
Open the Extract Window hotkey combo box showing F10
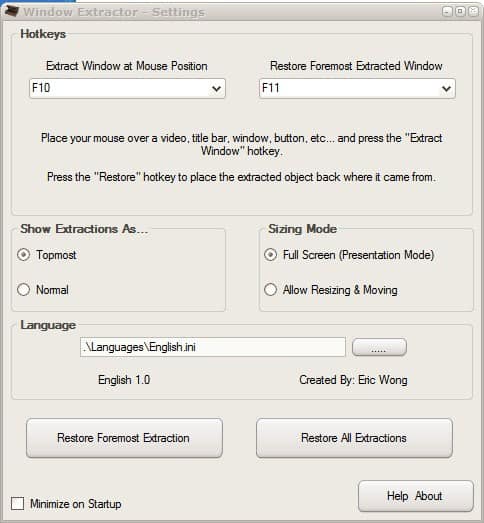click(127, 88)
